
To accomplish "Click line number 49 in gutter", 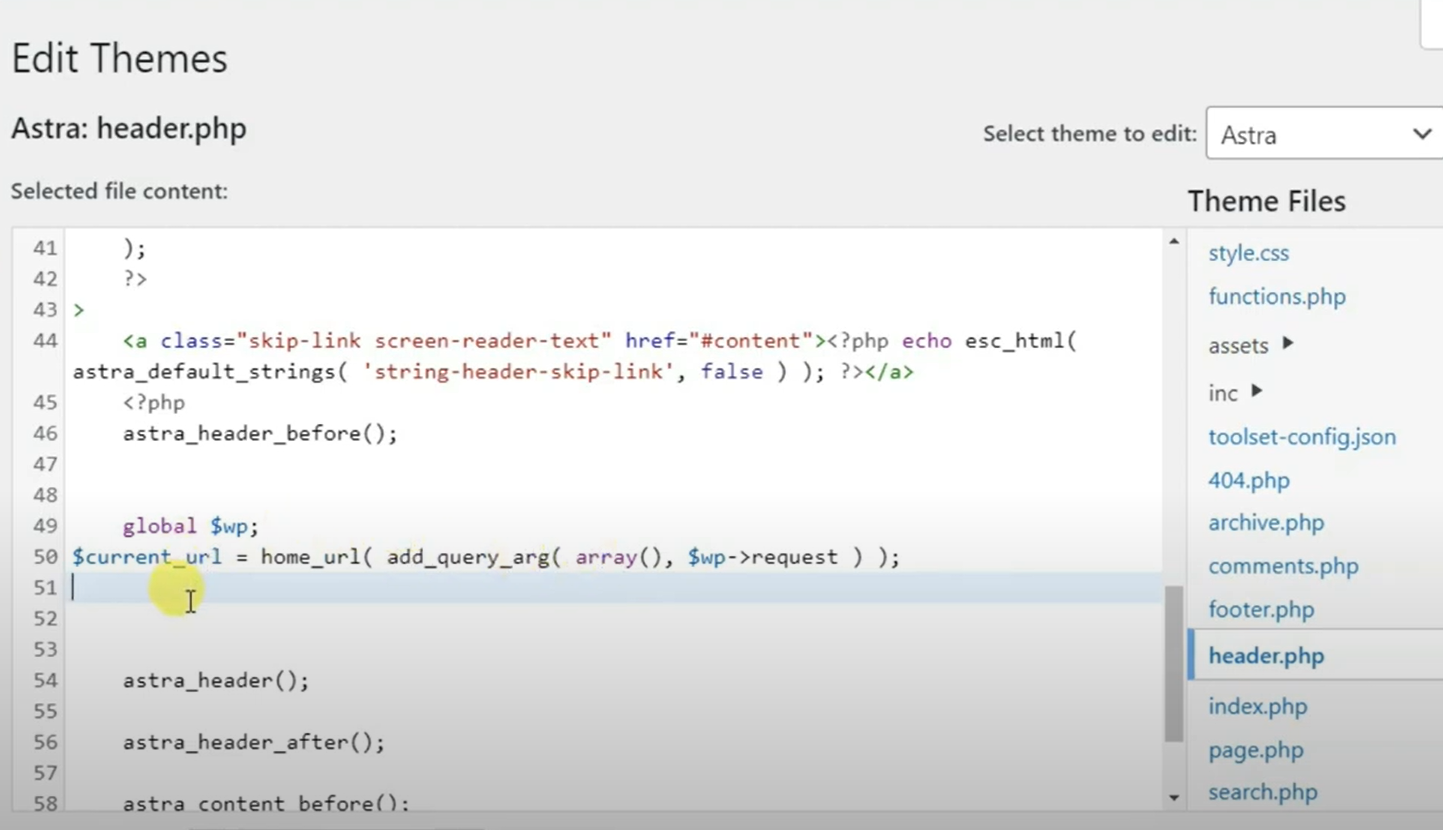I will [45, 526].
